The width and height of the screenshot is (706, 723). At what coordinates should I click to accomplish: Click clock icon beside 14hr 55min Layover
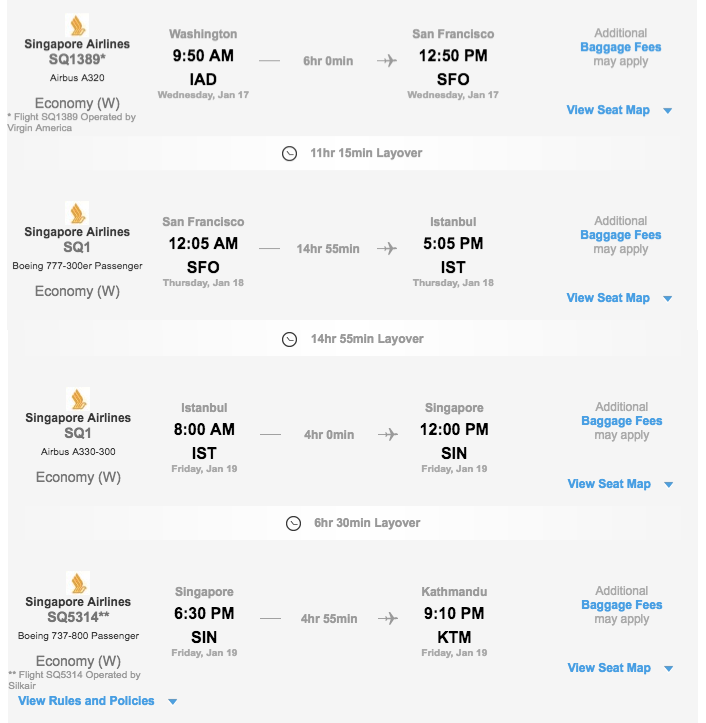point(290,339)
